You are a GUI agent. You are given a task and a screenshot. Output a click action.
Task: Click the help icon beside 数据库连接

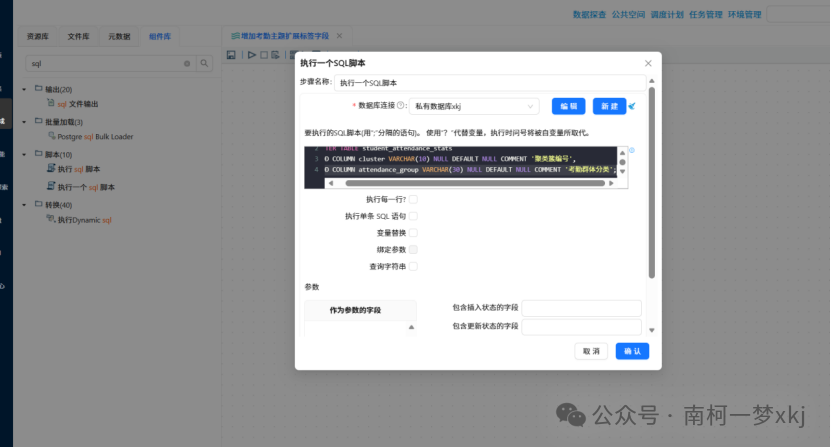401,106
